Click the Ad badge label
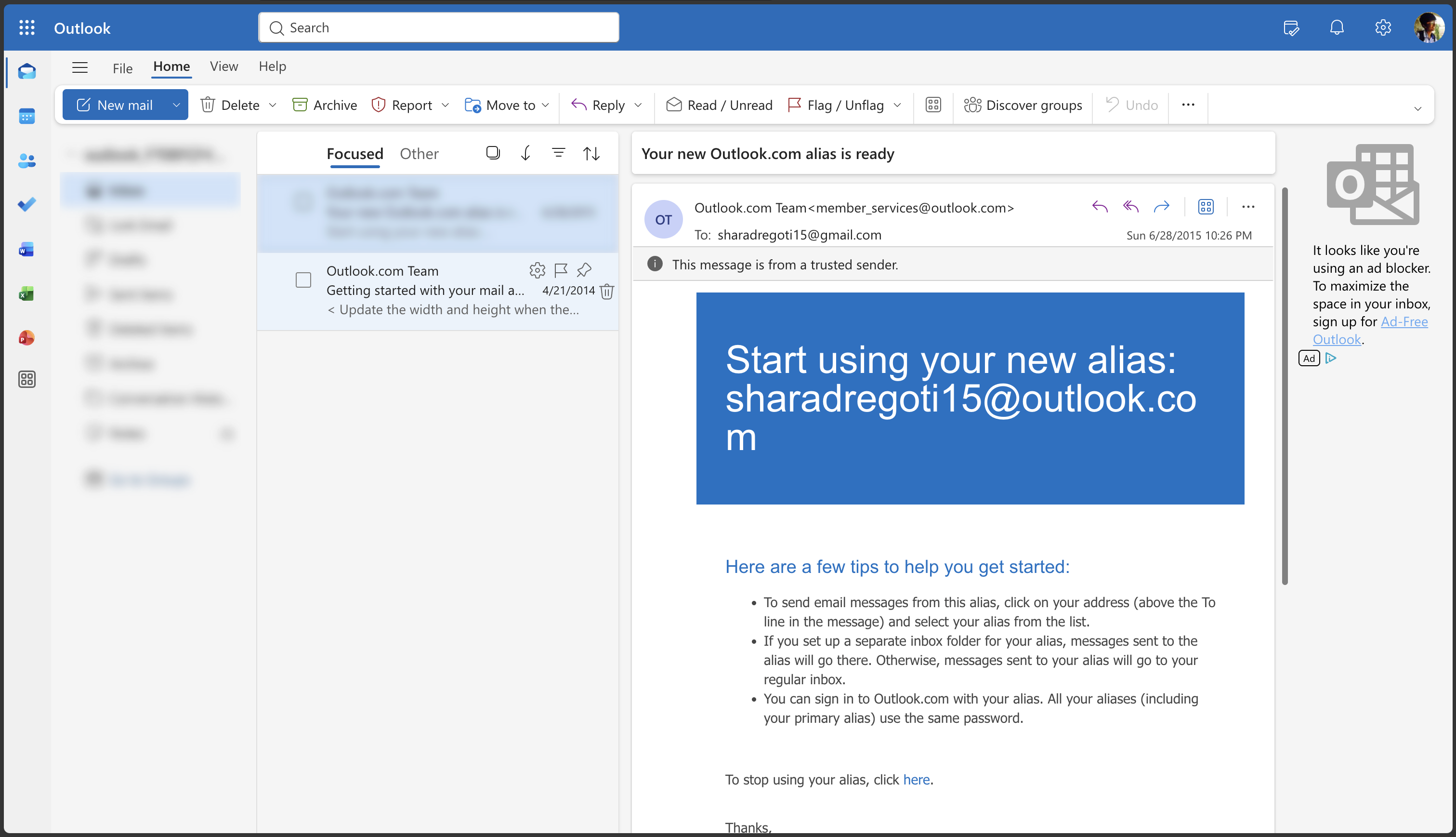1456x837 pixels. tap(1309, 358)
